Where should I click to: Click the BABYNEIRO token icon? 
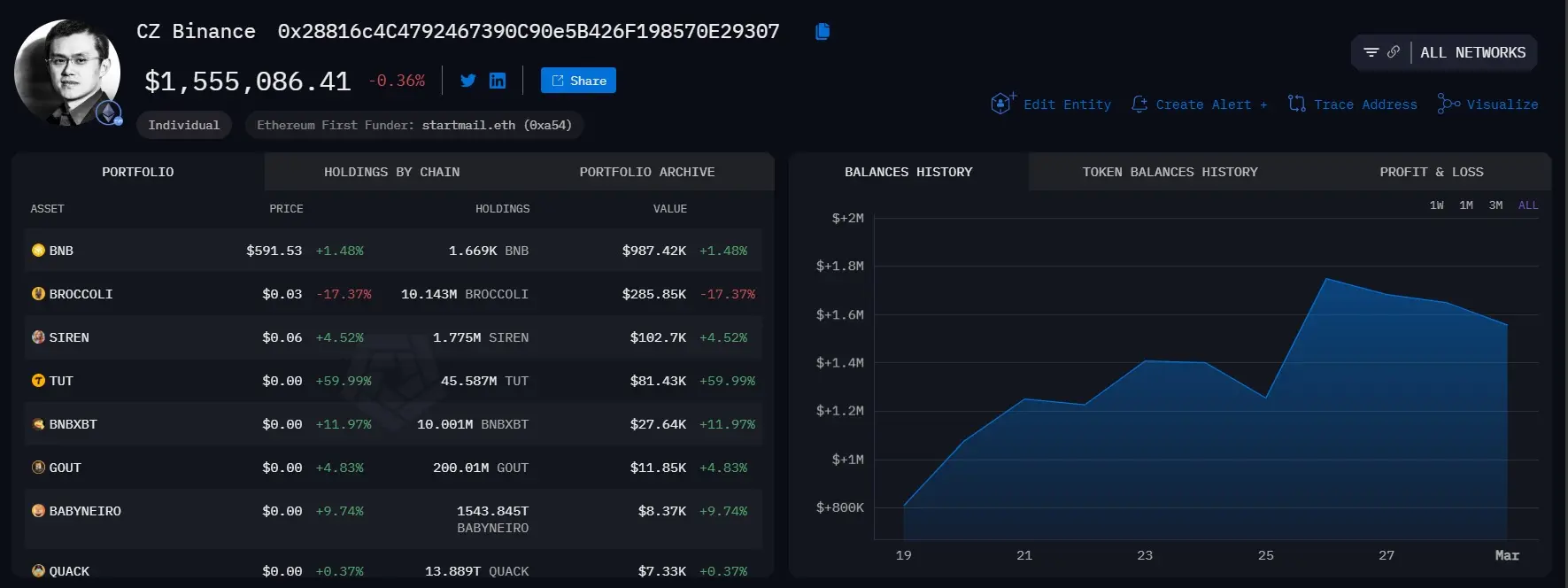tap(38, 511)
